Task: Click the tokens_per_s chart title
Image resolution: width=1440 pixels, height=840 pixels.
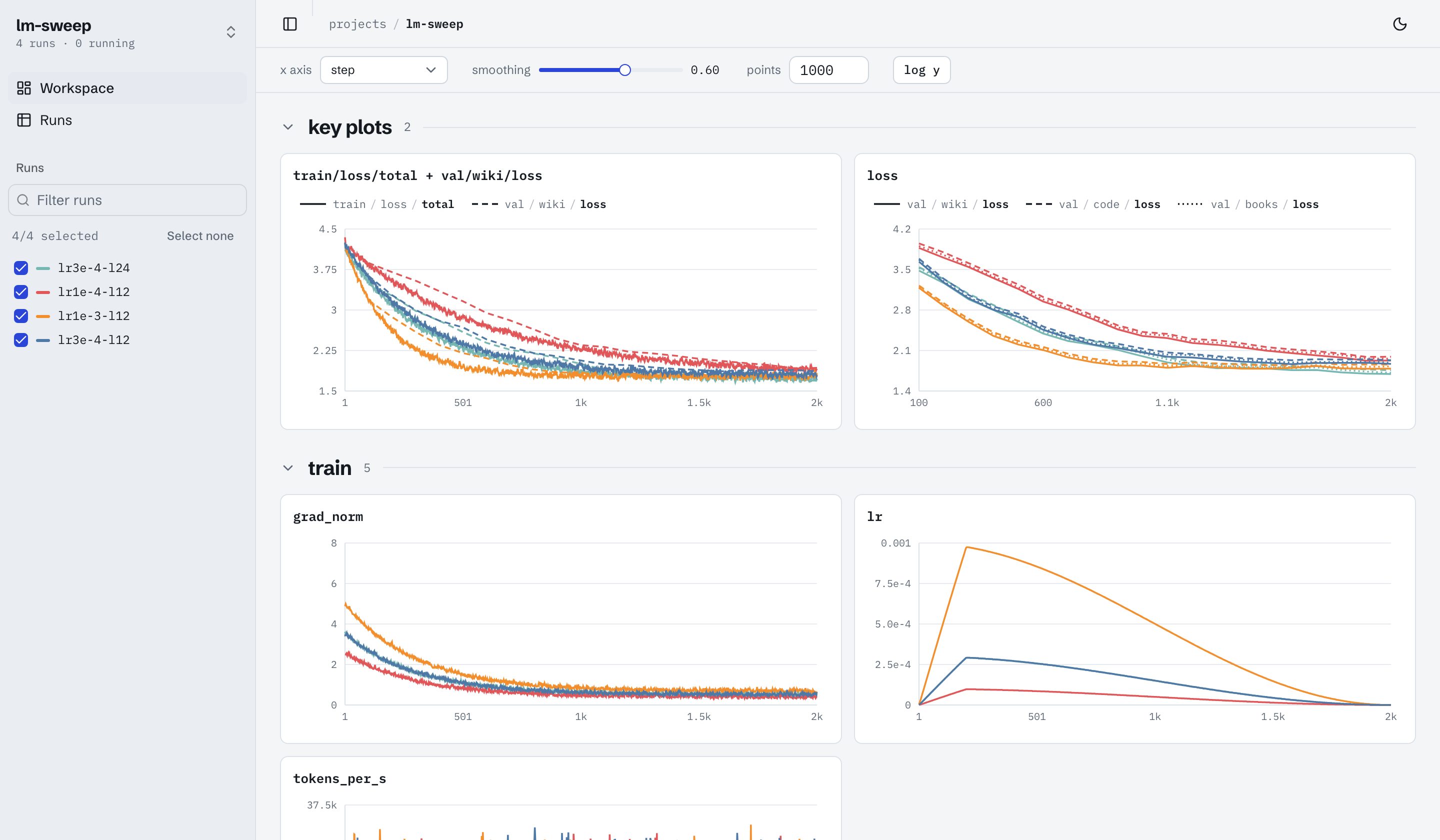Action: 339,778
